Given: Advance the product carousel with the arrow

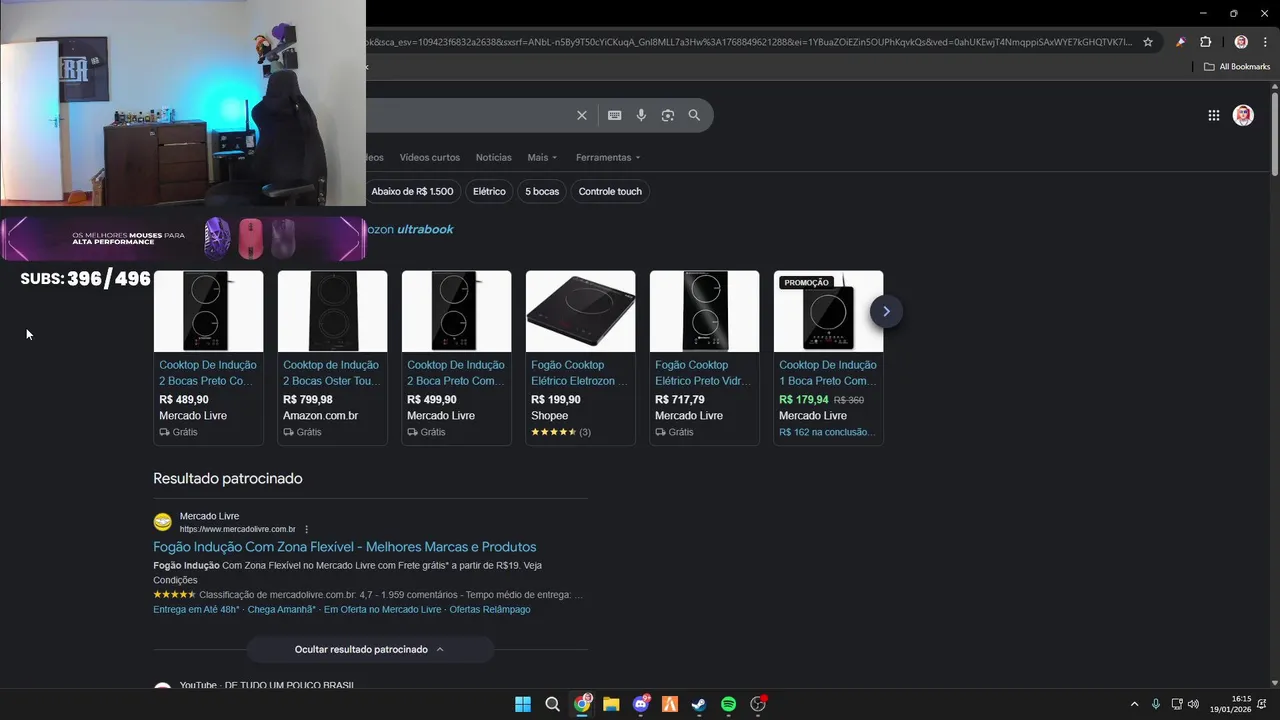Looking at the screenshot, I should [886, 311].
